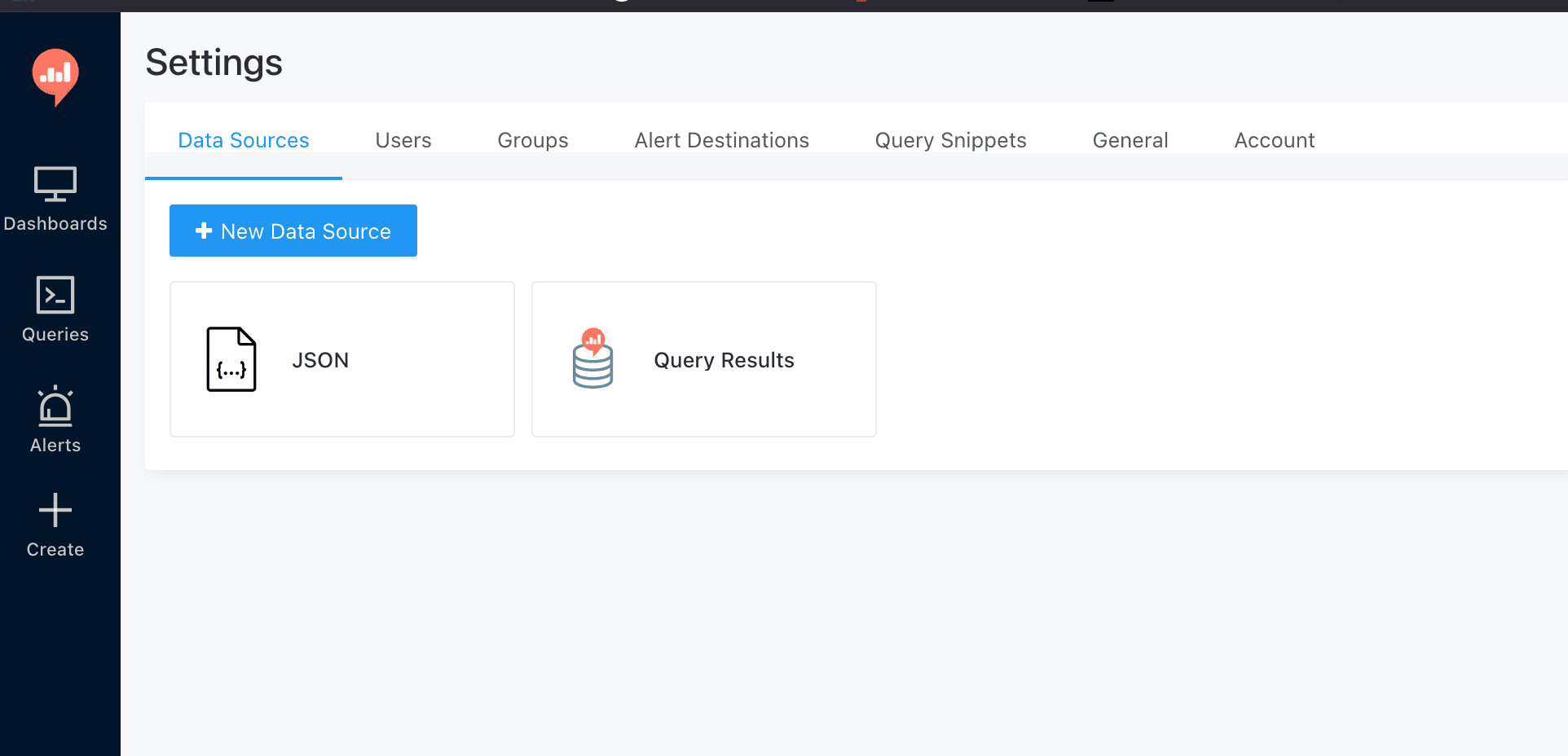Open the Query Results data source card
Screen dimensions: 1568x756
click(x=703, y=359)
